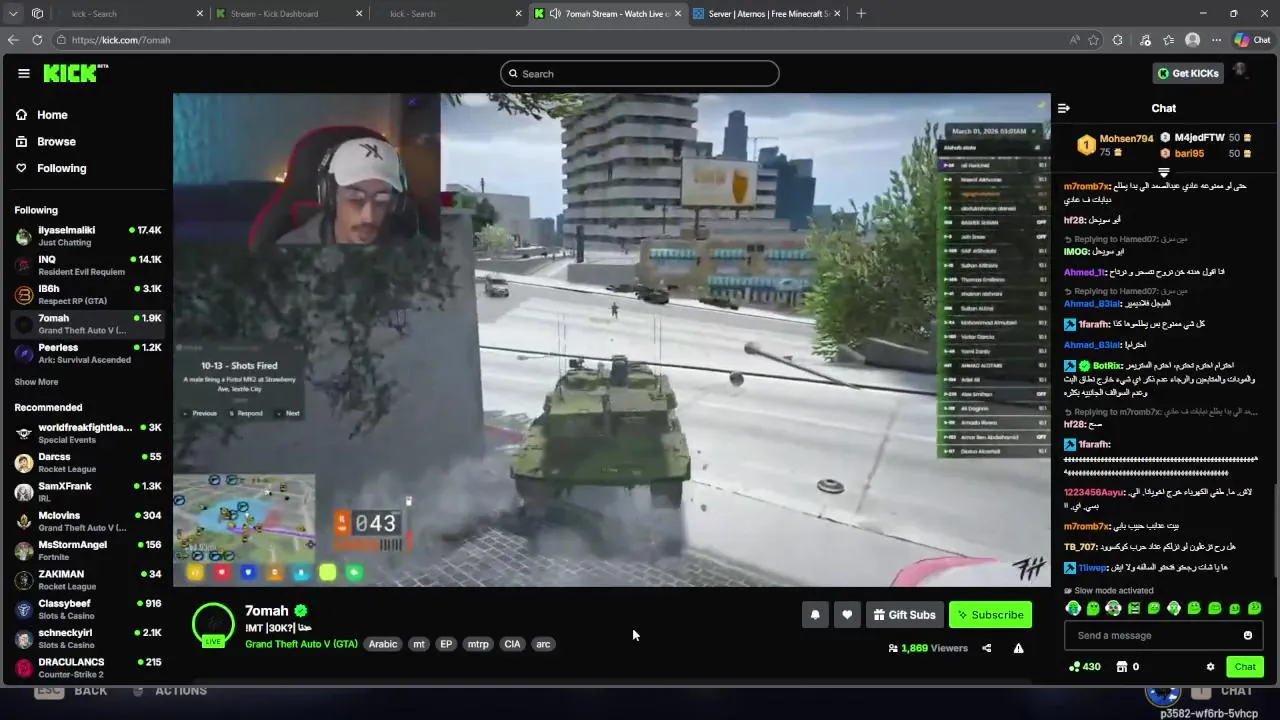The height and width of the screenshot is (720, 1280).
Task: Click M4jedFTW top gifter name
Action: [x=1199, y=137]
